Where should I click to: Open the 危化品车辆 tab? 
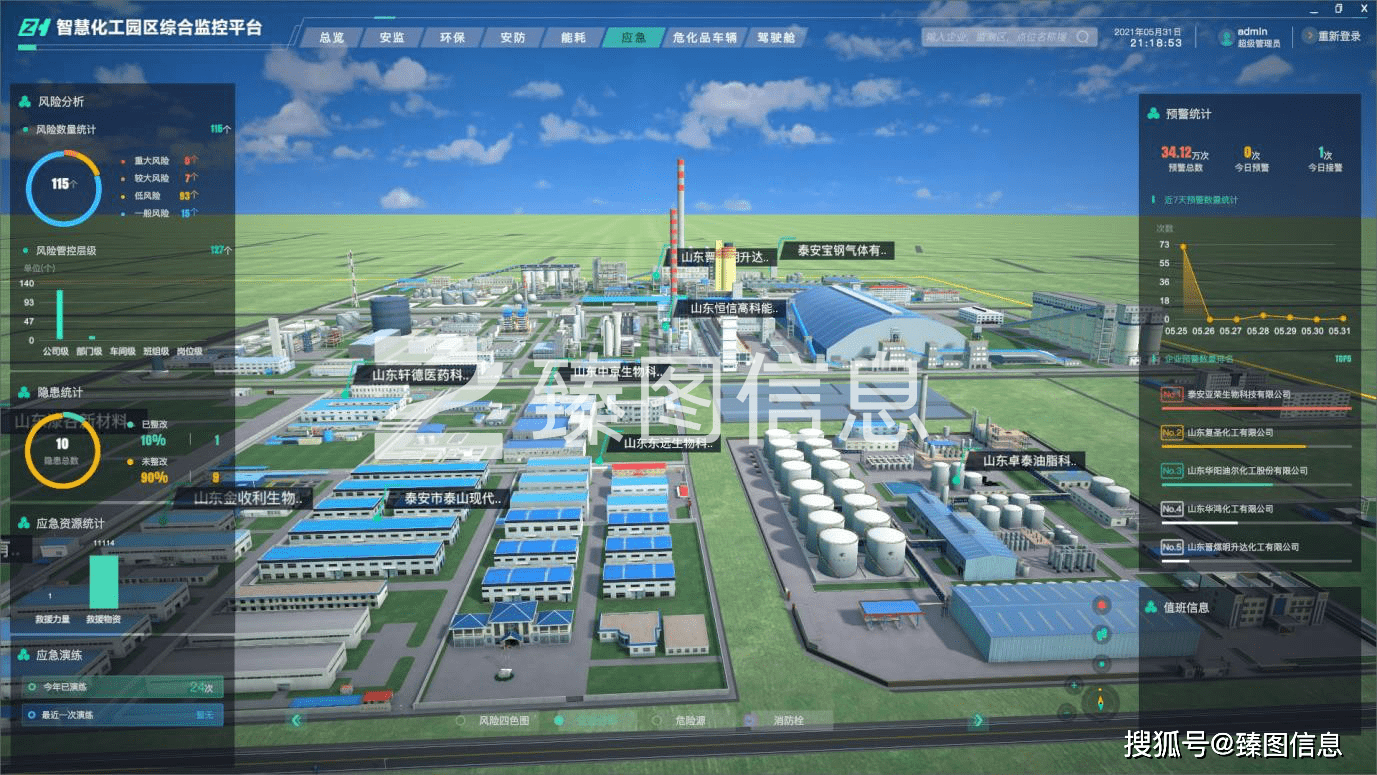point(705,38)
